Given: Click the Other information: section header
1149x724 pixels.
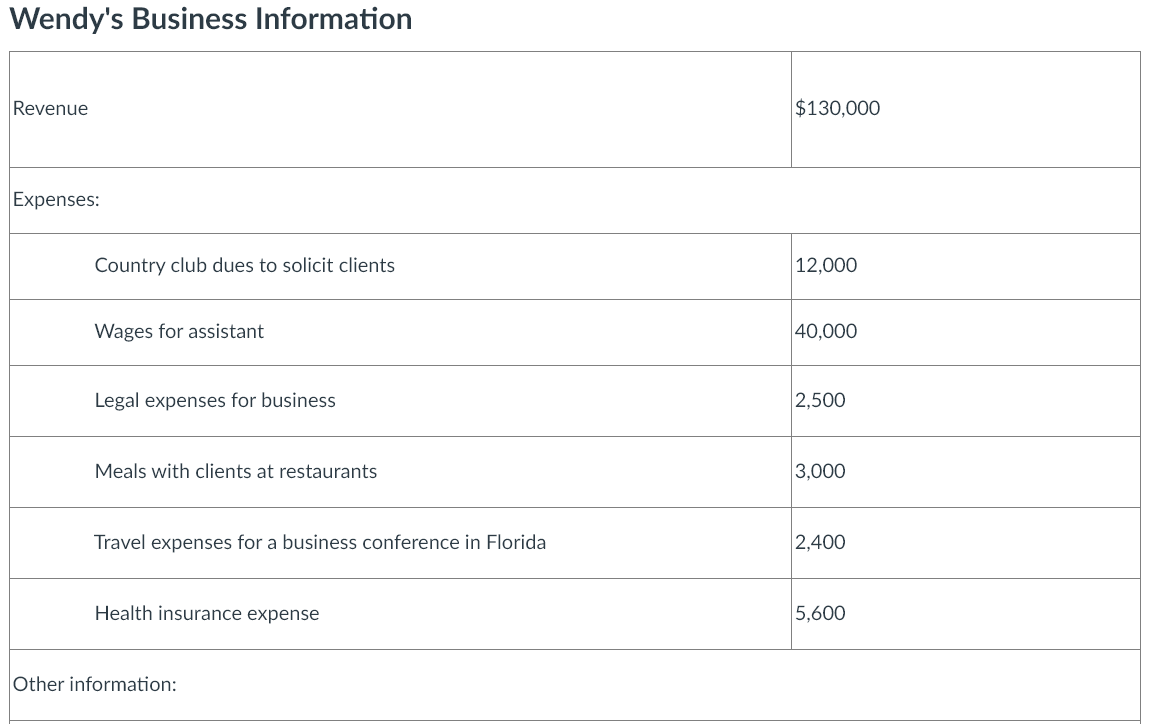Looking at the screenshot, I should [95, 684].
